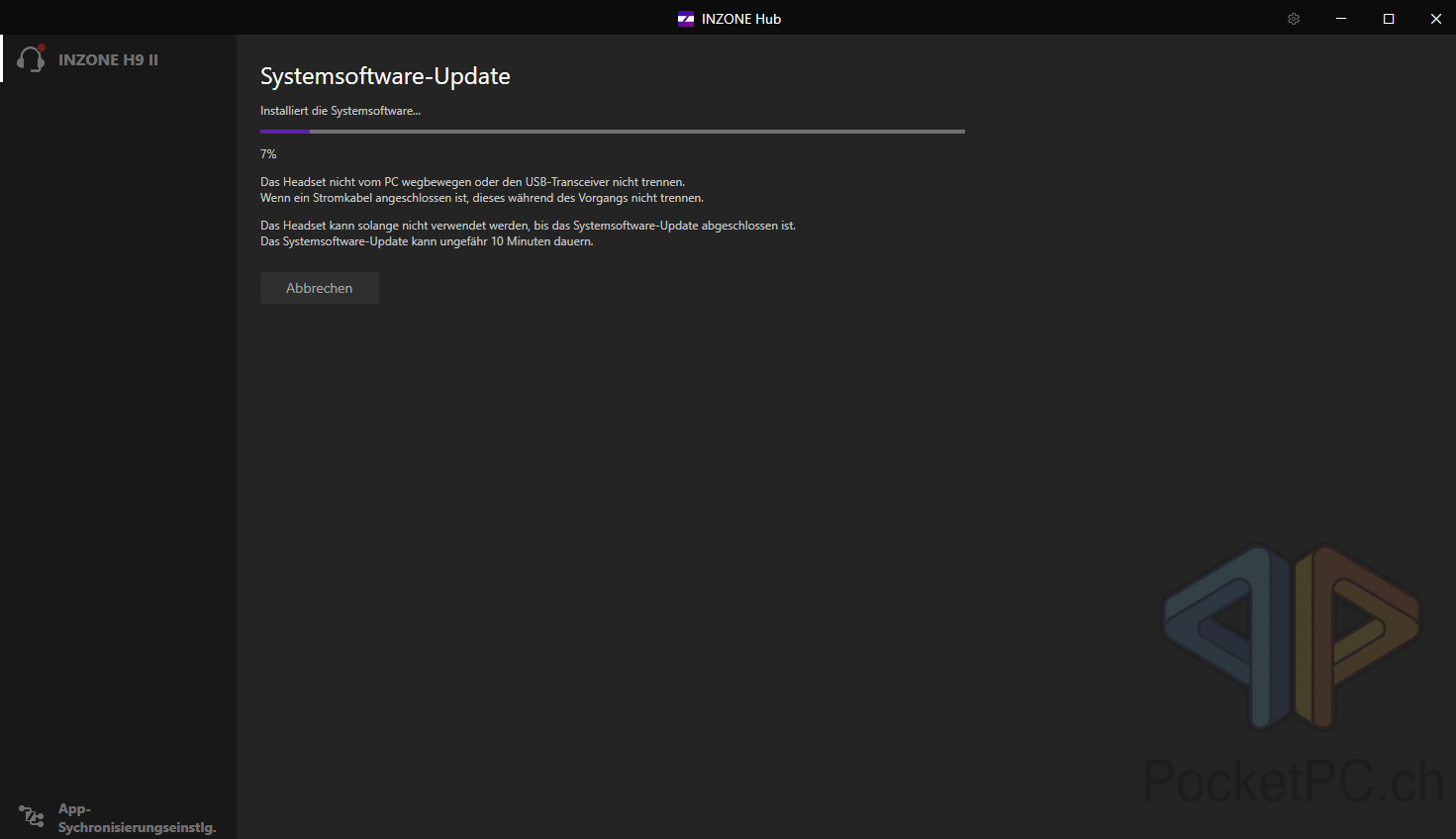Click the Systemsoftware-Update heading
This screenshot has height=839, width=1456.
tap(385, 76)
